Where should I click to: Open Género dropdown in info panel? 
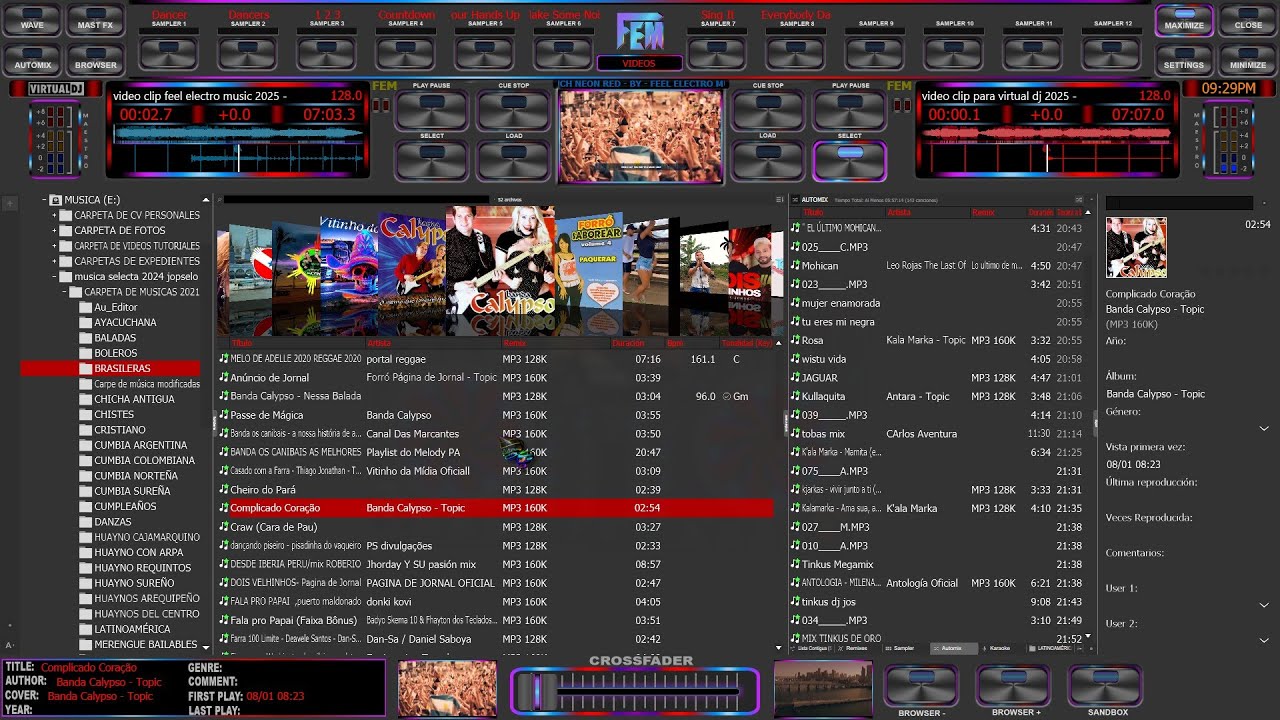coord(1264,428)
